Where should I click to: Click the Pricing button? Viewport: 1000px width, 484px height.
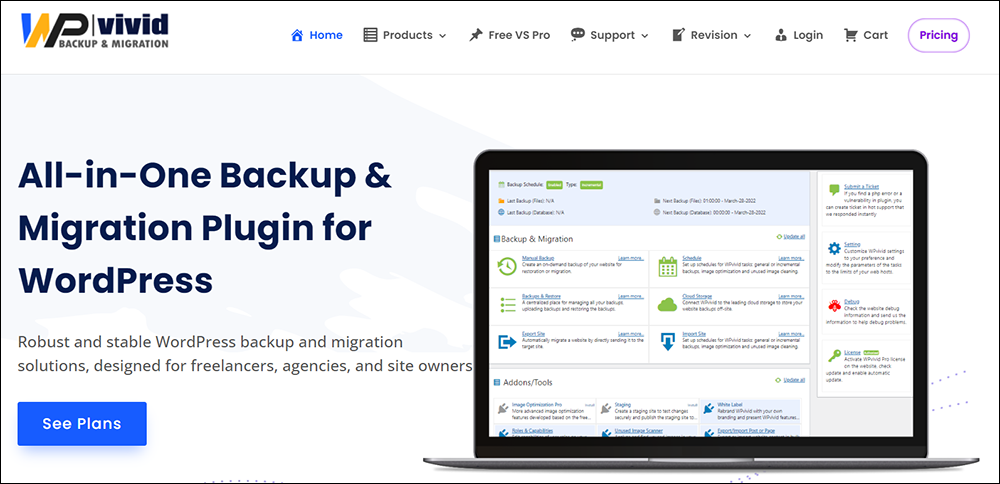(x=938, y=35)
